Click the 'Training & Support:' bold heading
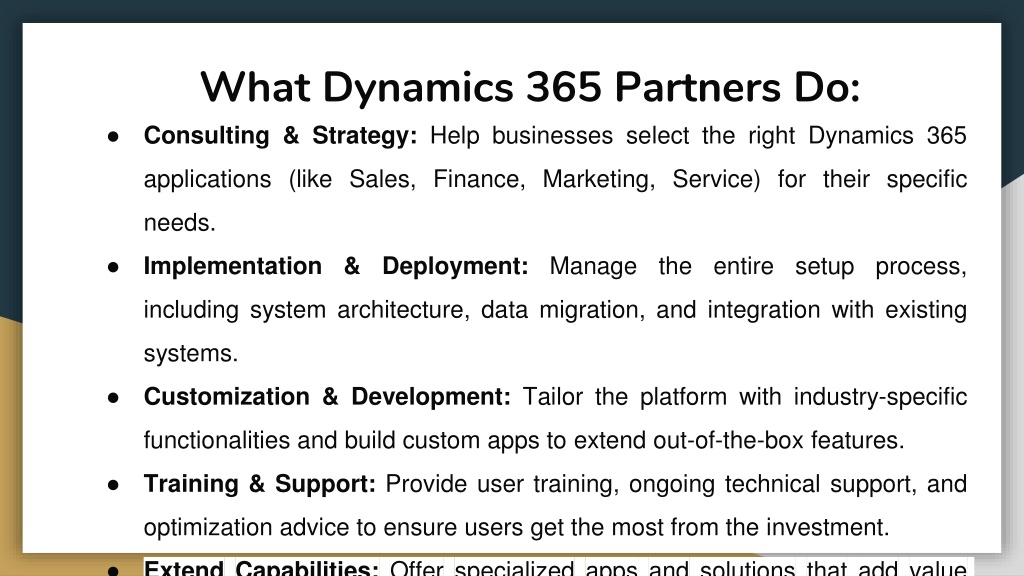Screen dimensions: 1024x576 click(x=260, y=484)
